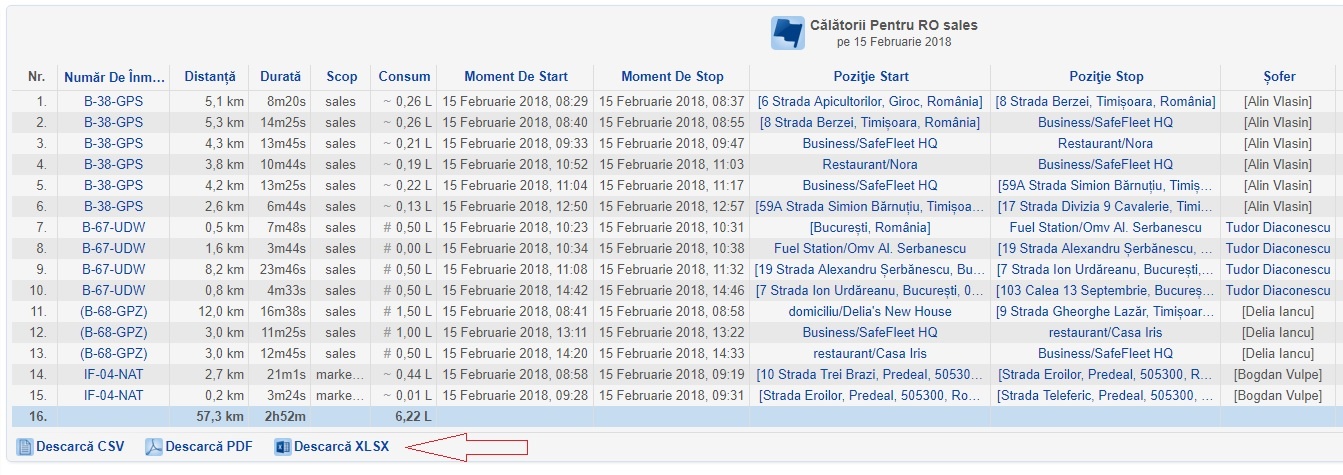Open stop position 8 Strada Berzei in row 1
Image resolution: width=1343 pixels, height=475 pixels.
pyautogui.click(x=1106, y=102)
